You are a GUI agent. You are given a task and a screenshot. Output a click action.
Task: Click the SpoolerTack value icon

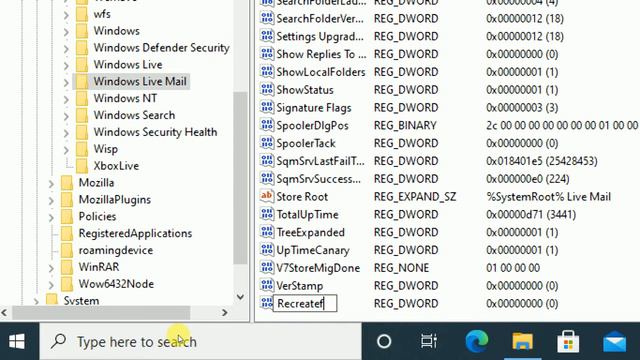(x=267, y=143)
